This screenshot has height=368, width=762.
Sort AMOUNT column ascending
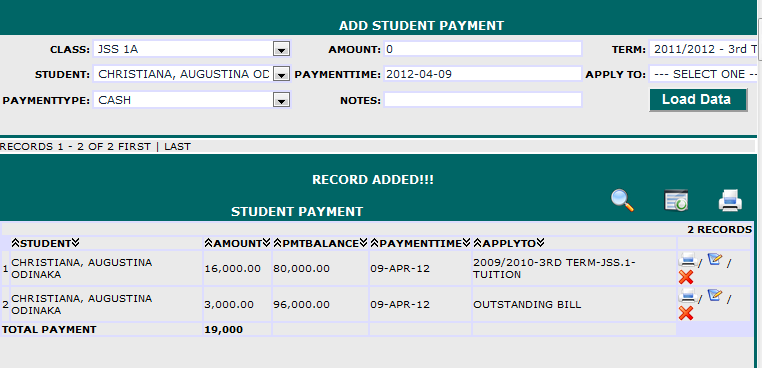[x=209, y=243]
